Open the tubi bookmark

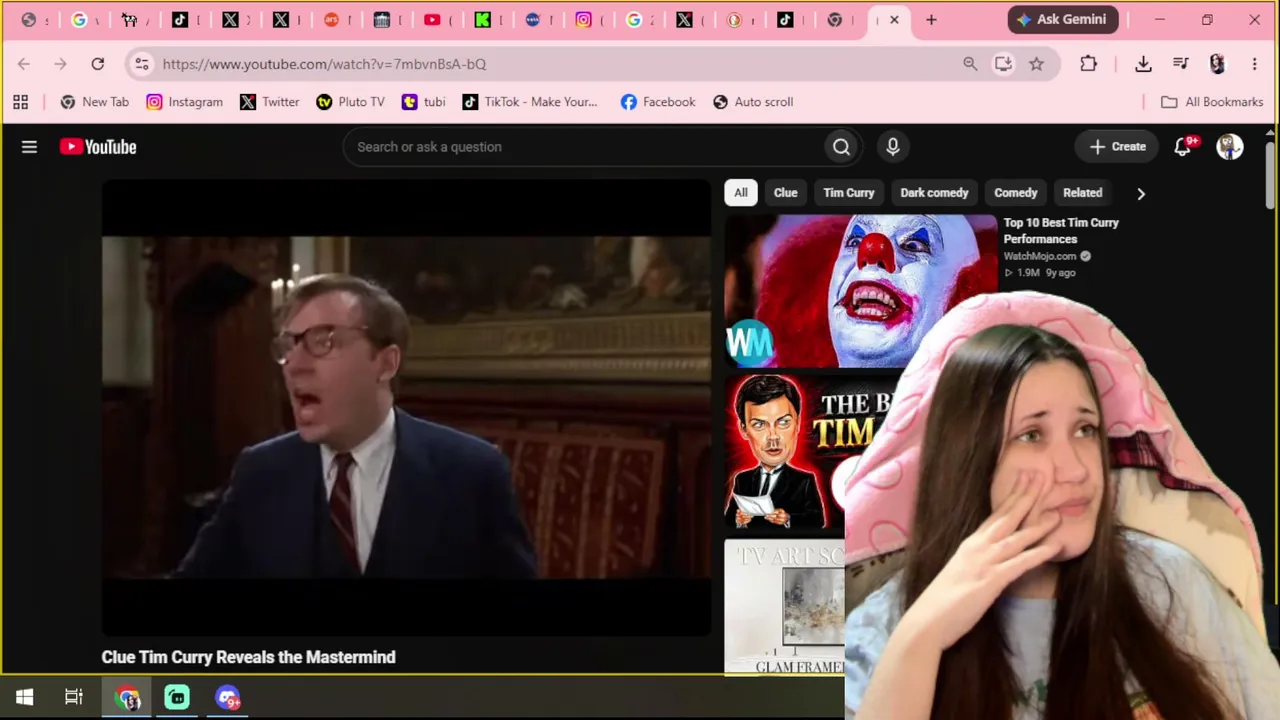click(423, 102)
